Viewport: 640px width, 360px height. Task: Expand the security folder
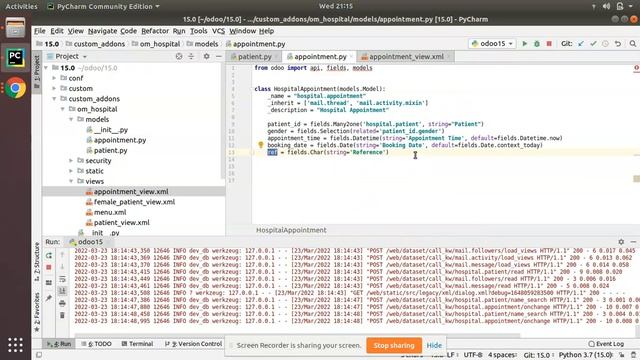[x=71, y=160]
